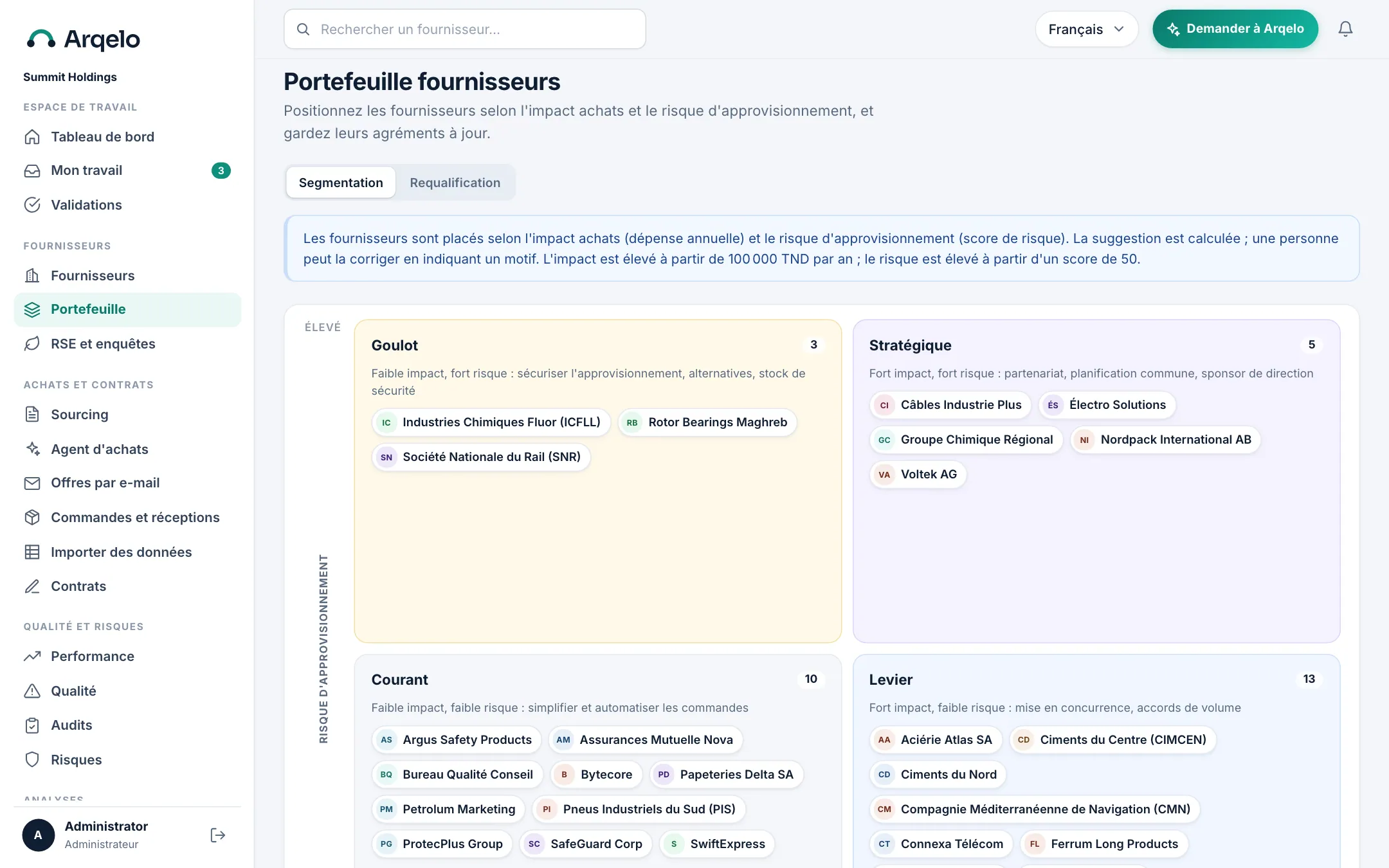The width and height of the screenshot is (1389, 868).
Task: Go to Mon travail inbox
Action: pyautogui.click(x=127, y=170)
